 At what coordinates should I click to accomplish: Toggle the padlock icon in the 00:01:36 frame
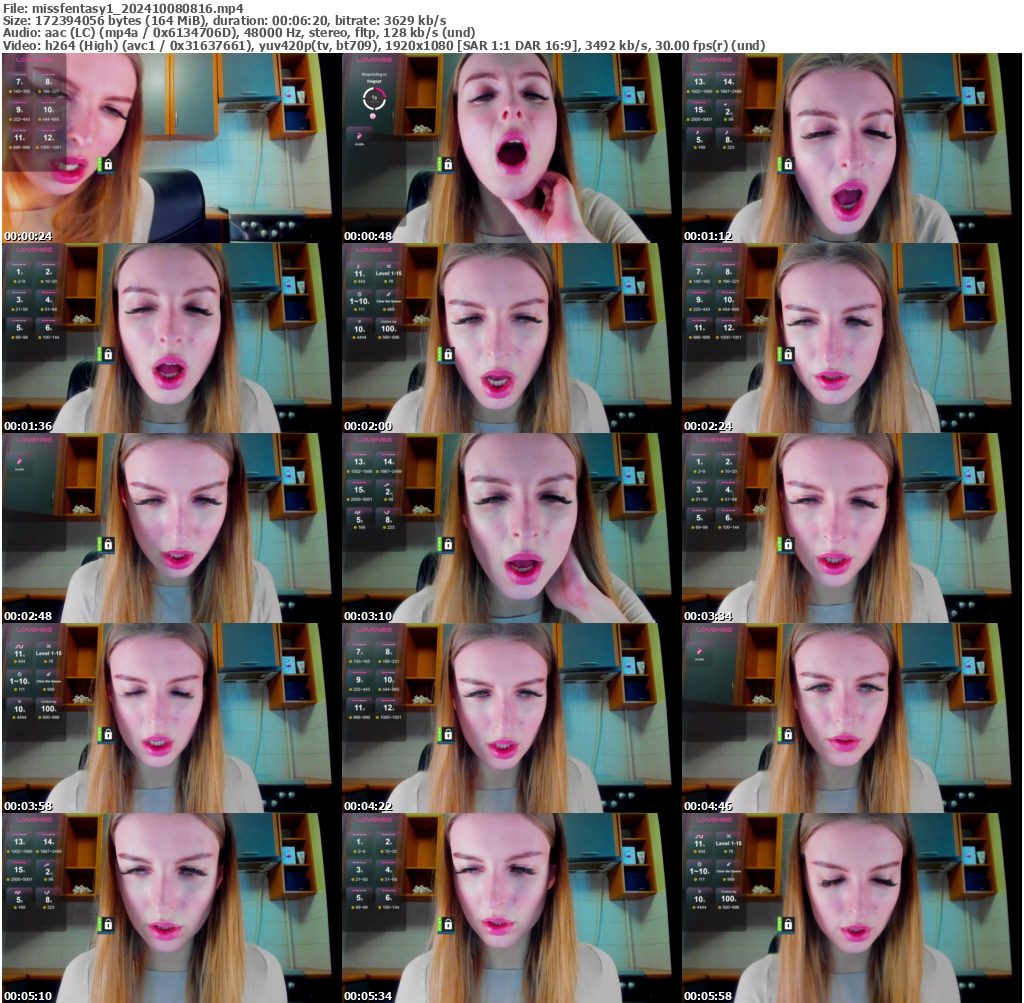click(108, 355)
